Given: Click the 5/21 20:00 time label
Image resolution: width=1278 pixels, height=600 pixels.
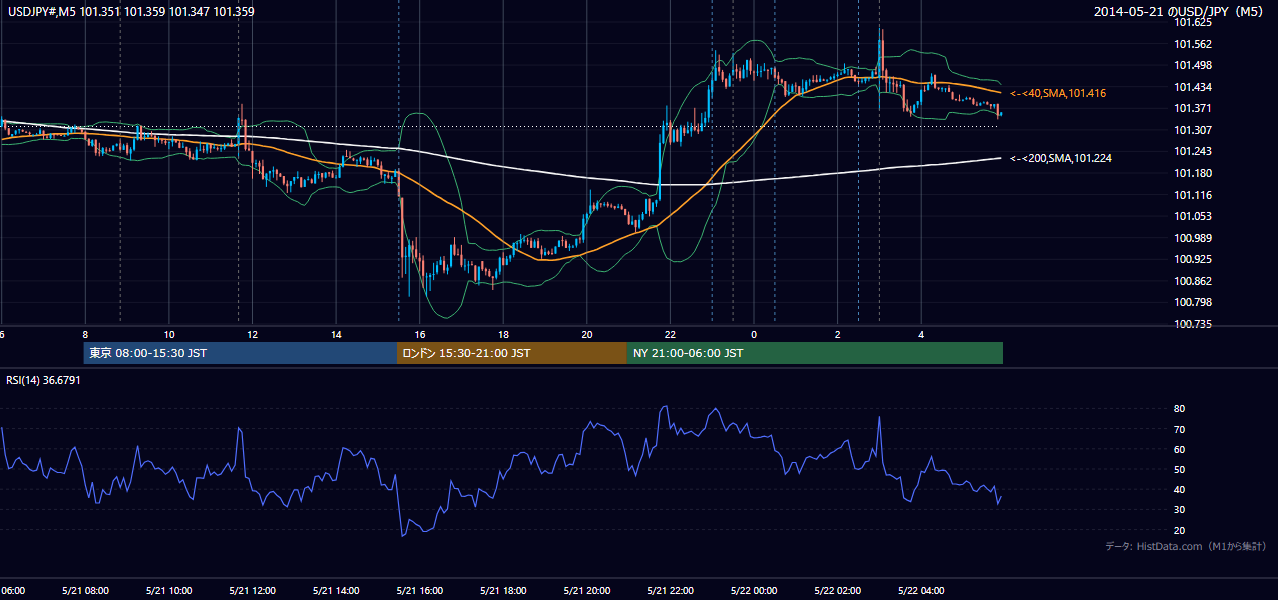Looking at the screenshot, I should coord(587,591).
